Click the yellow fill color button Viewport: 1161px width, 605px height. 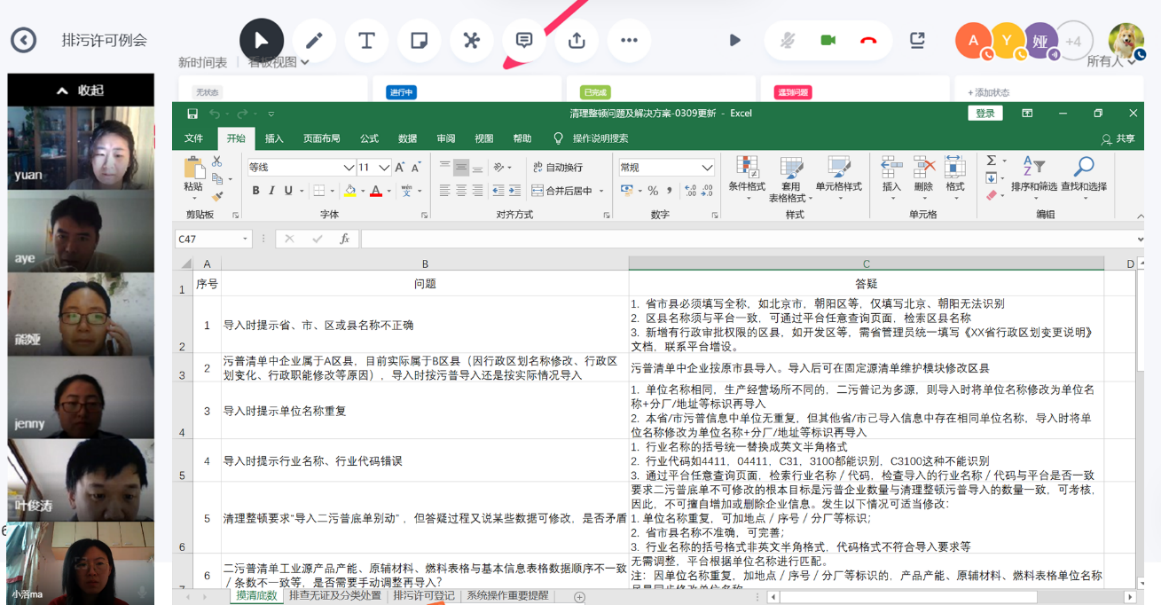349,191
